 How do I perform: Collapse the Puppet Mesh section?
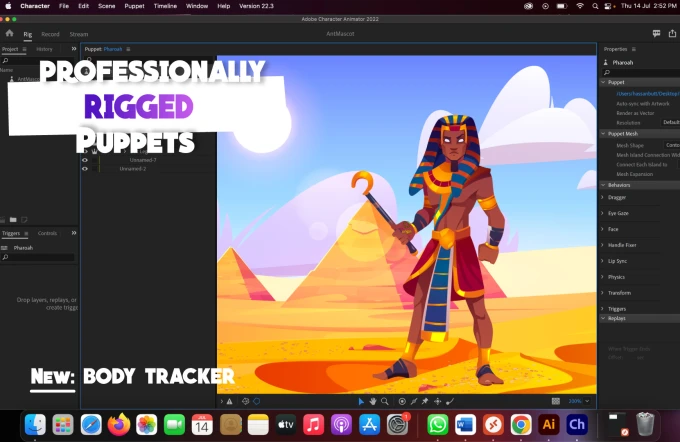click(x=603, y=134)
